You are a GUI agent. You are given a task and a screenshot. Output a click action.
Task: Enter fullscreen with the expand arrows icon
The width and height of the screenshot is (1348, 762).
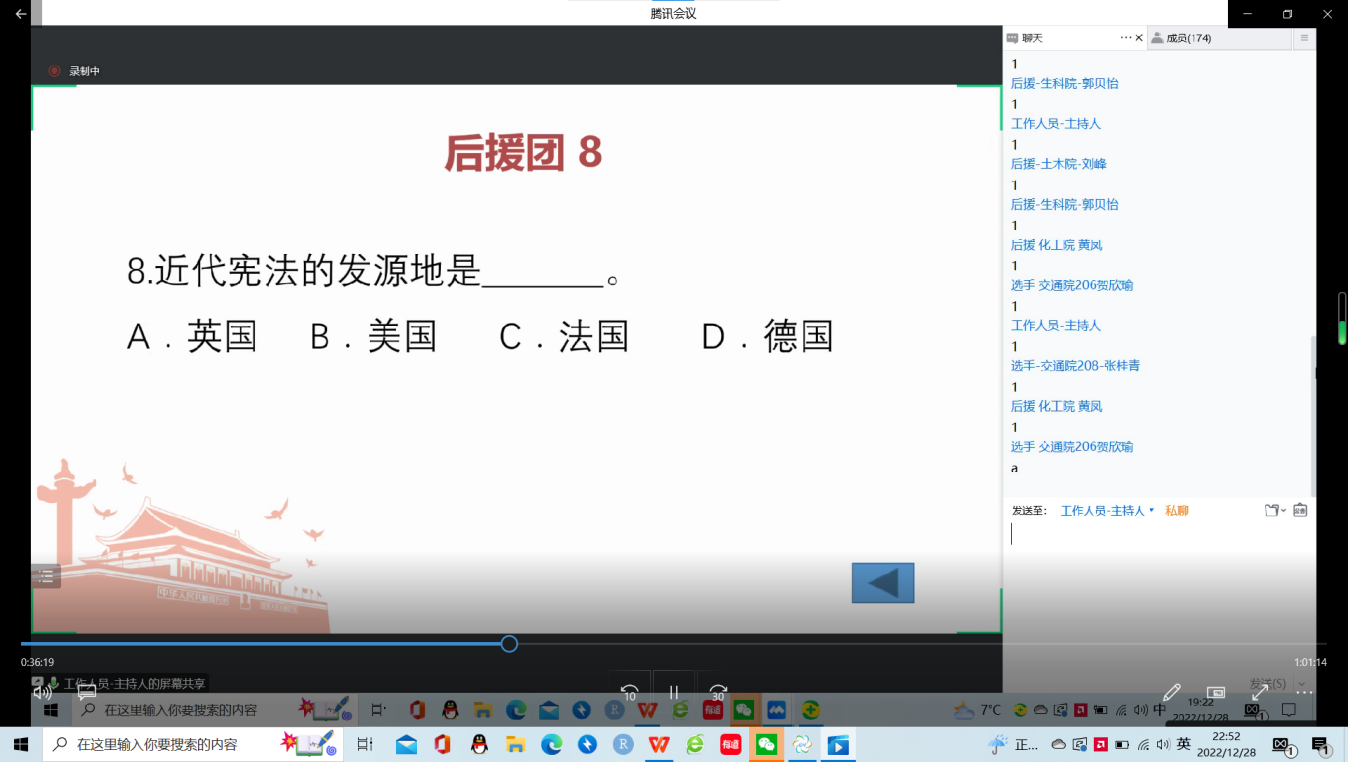(1260, 692)
